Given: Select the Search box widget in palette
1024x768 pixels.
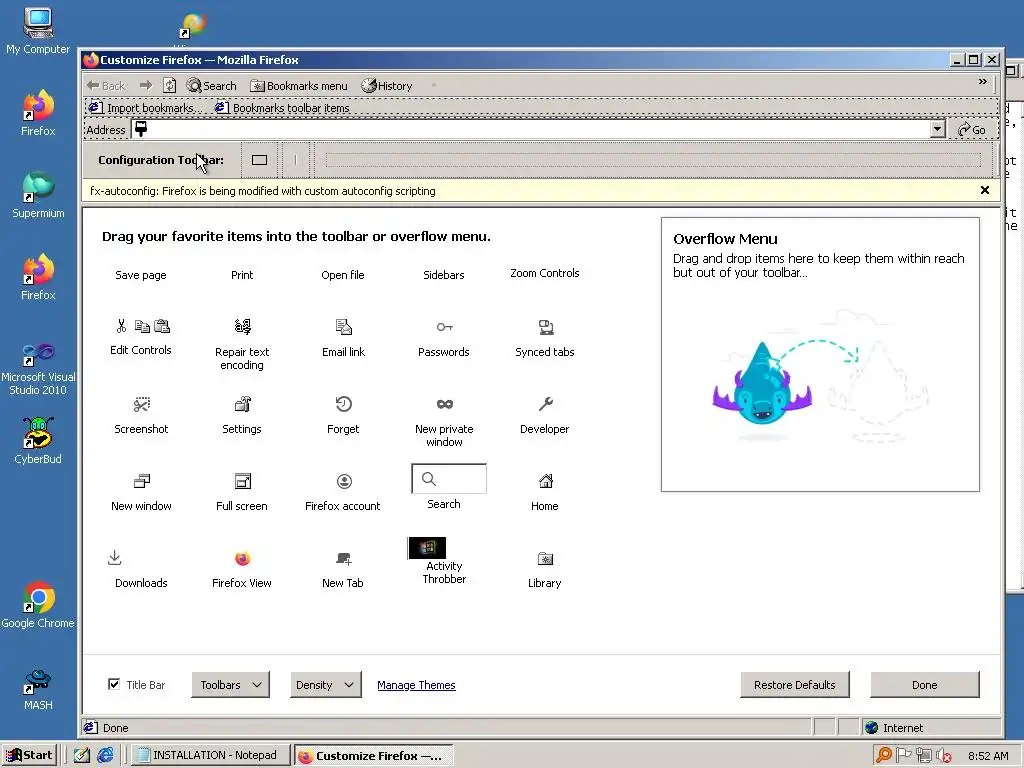Looking at the screenshot, I should tap(449, 479).
